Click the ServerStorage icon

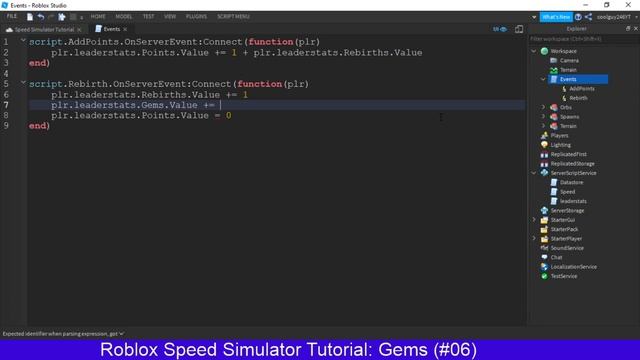pyautogui.click(x=544, y=211)
